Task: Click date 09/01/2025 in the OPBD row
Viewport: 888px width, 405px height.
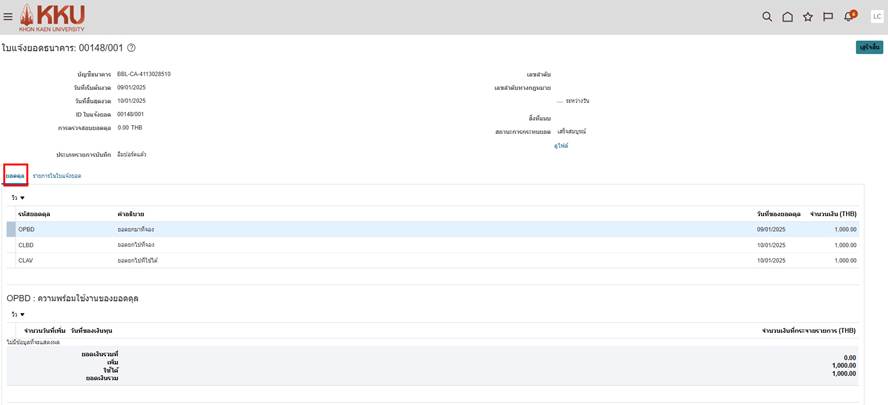Action: pyautogui.click(x=771, y=229)
